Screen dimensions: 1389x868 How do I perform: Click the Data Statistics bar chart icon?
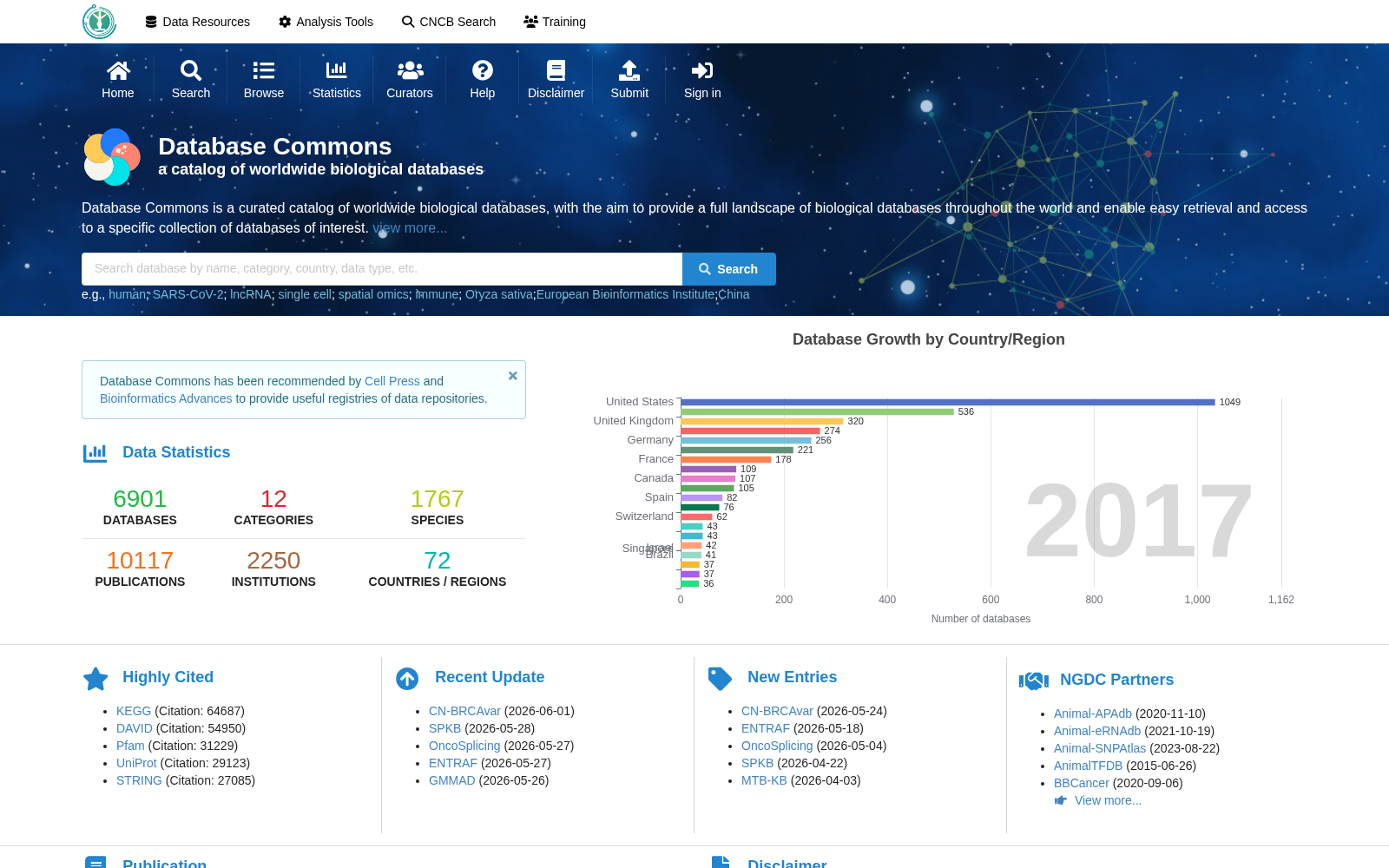pyautogui.click(x=95, y=452)
